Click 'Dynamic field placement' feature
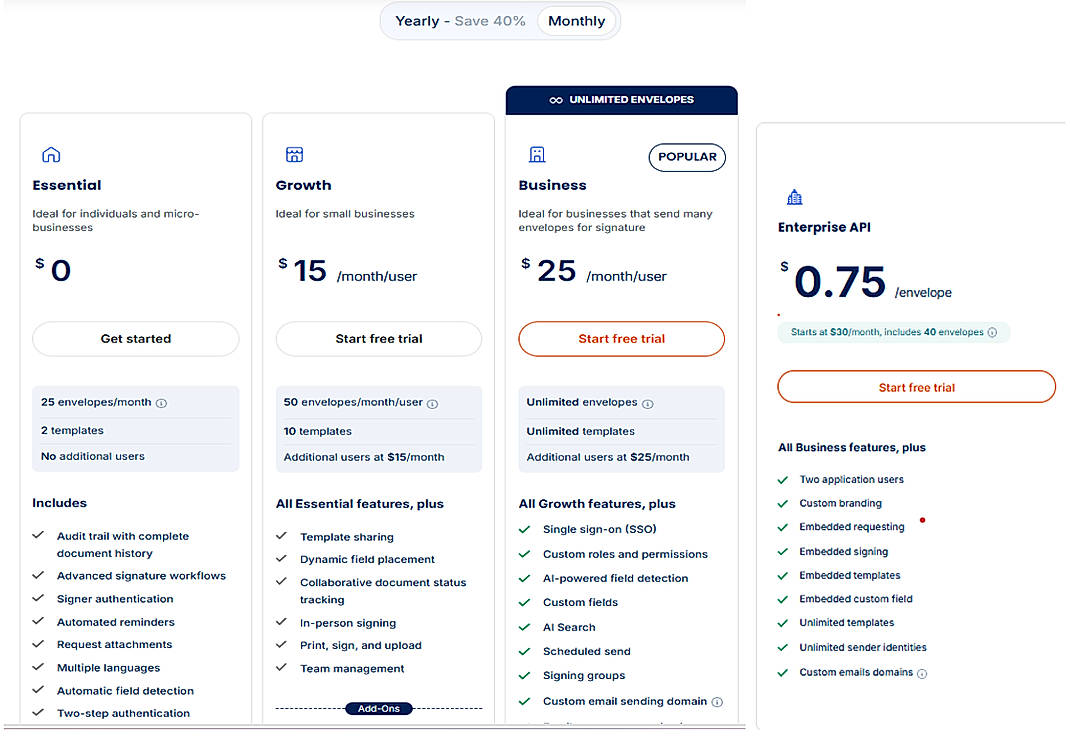 tap(367, 559)
